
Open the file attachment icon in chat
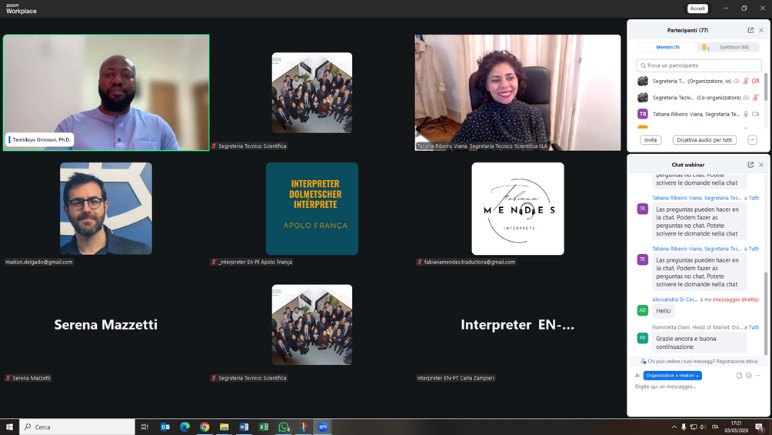pos(739,376)
